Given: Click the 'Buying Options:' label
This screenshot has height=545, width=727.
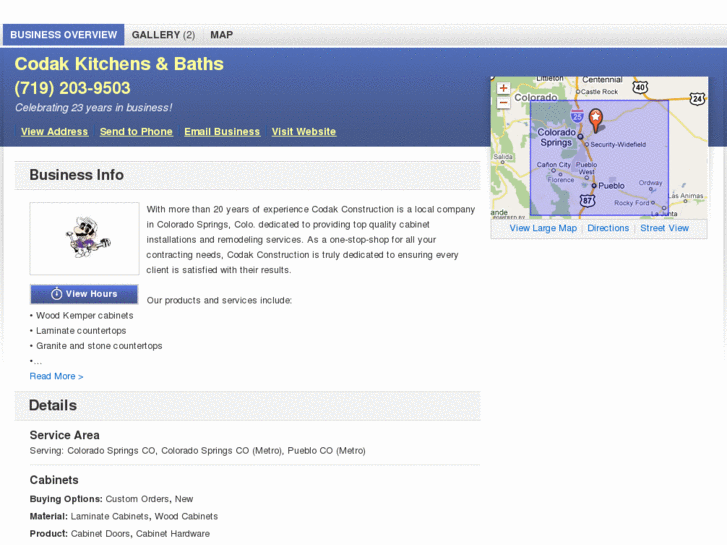Looking at the screenshot, I should coord(66,499).
